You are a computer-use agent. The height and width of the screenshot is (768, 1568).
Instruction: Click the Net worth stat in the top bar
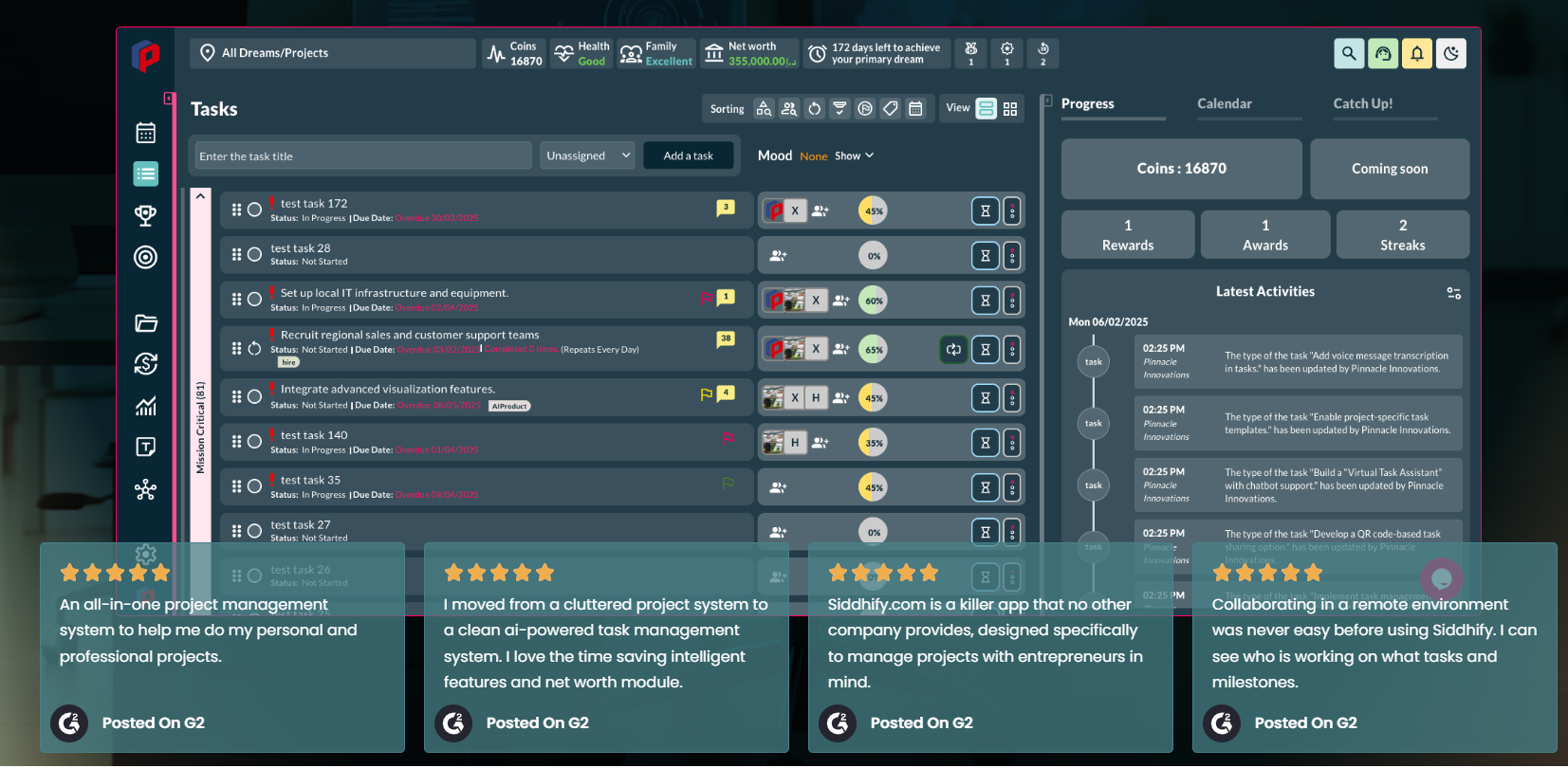(749, 53)
